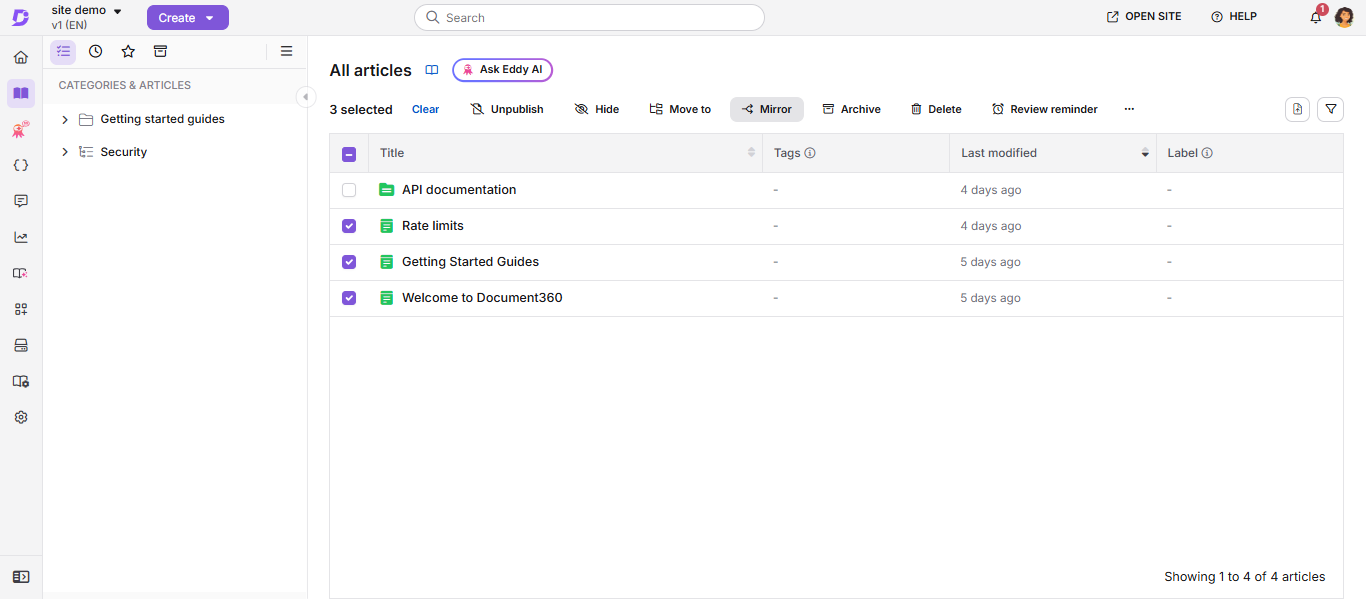Sort by the Title column arrows
The height and width of the screenshot is (599, 1366).
pos(752,153)
